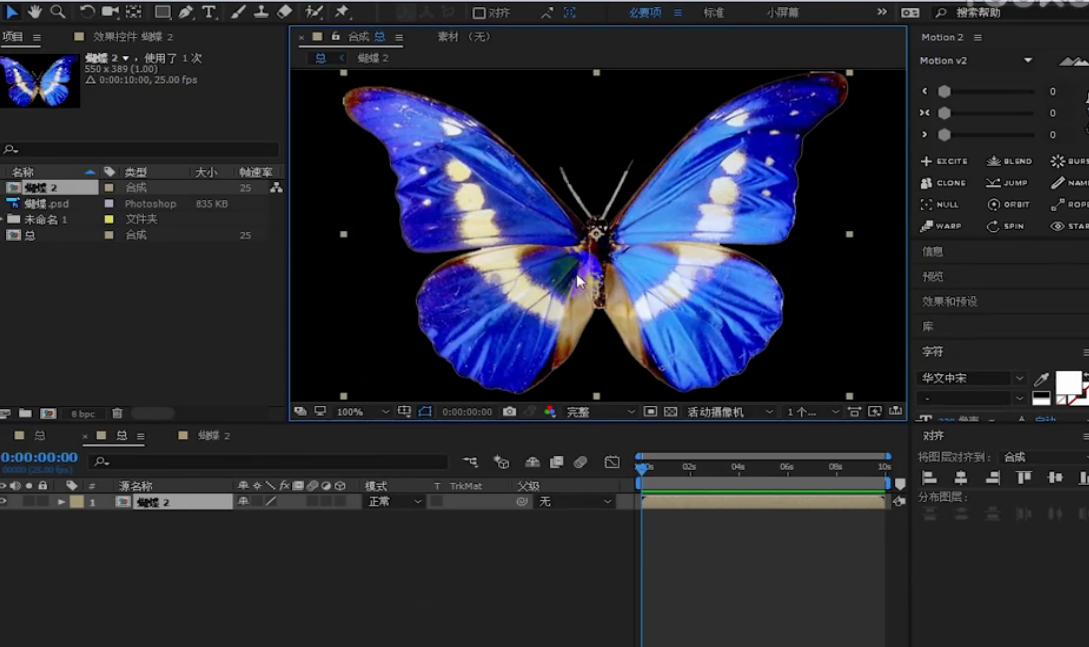1089x647 pixels.
Task: Click the white fill color swatch
Action: pos(1068,383)
